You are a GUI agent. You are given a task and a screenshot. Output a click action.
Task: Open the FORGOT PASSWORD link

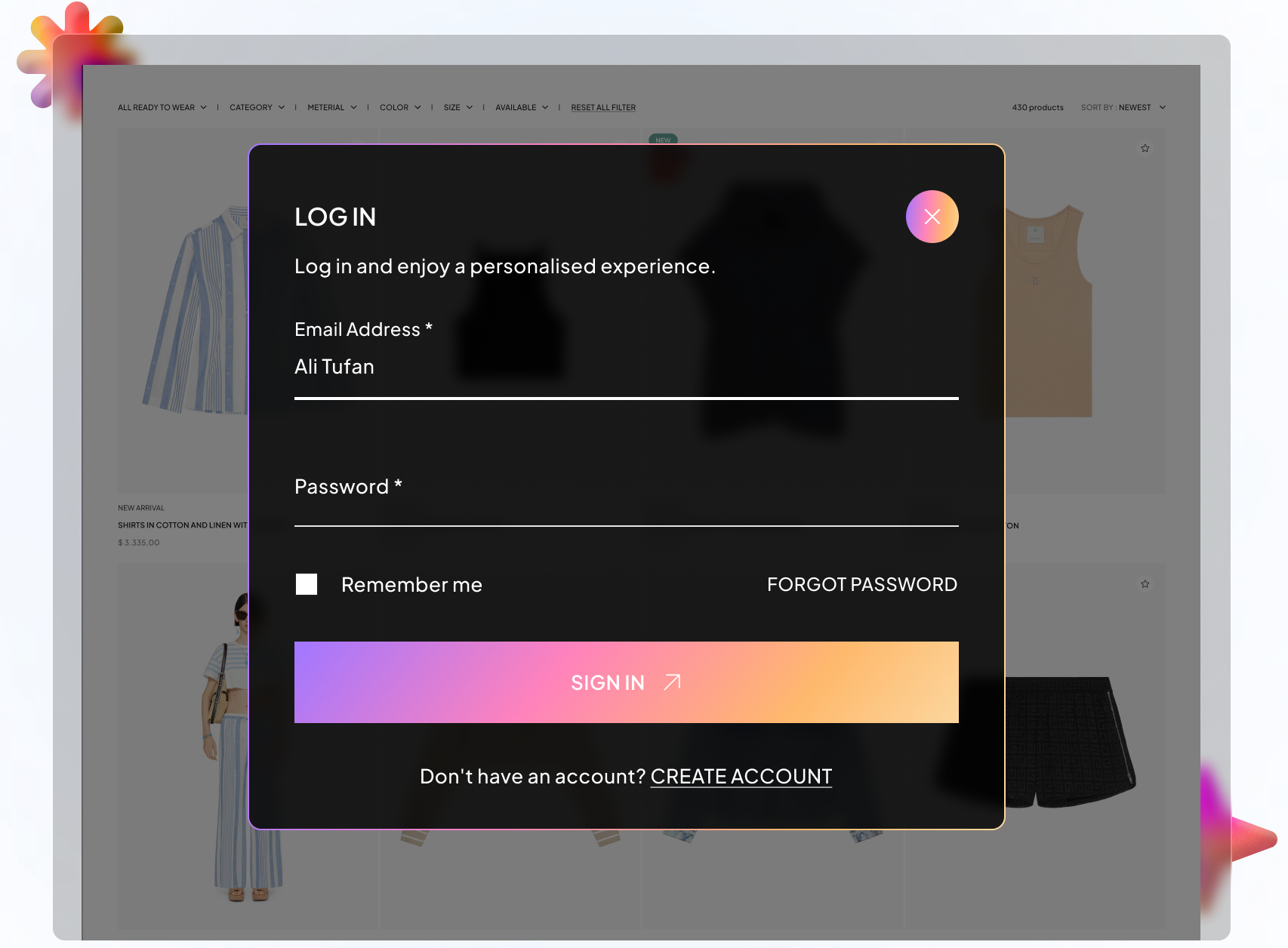pos(861,583)
